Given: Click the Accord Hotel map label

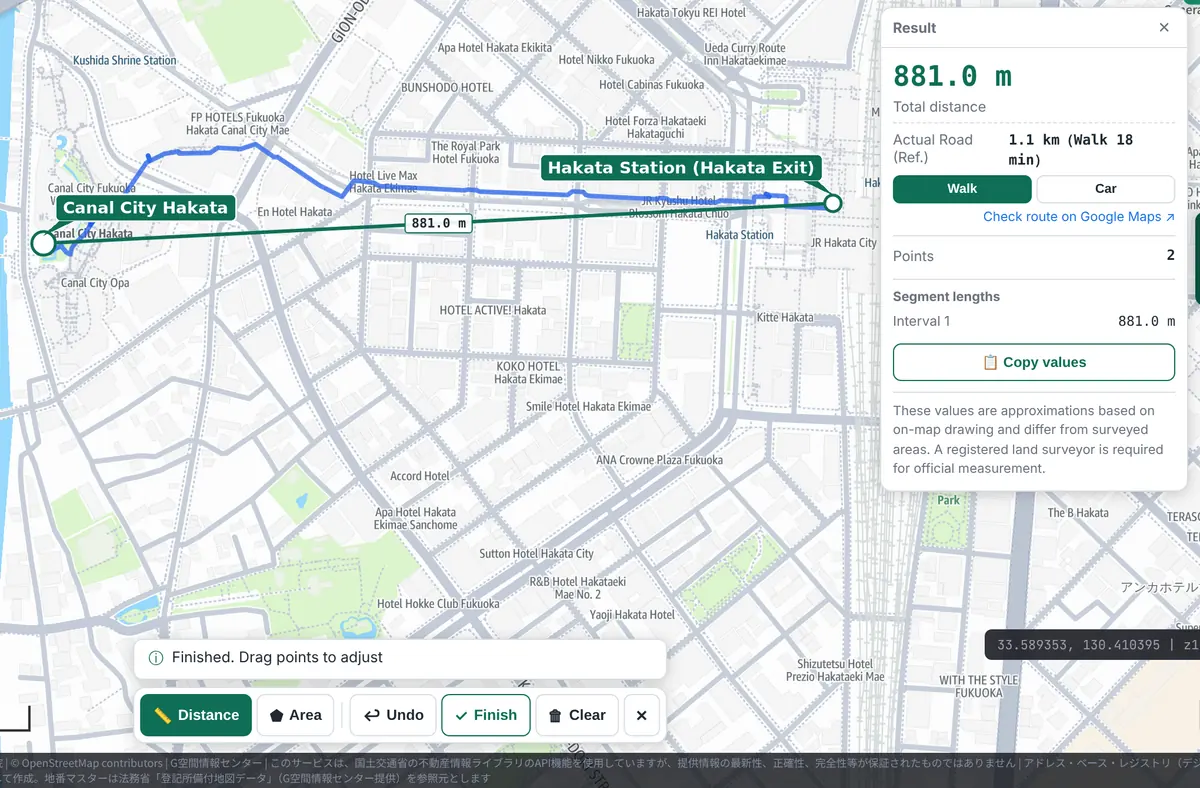Looking at the screenshot, I should (x=420, y=476).
